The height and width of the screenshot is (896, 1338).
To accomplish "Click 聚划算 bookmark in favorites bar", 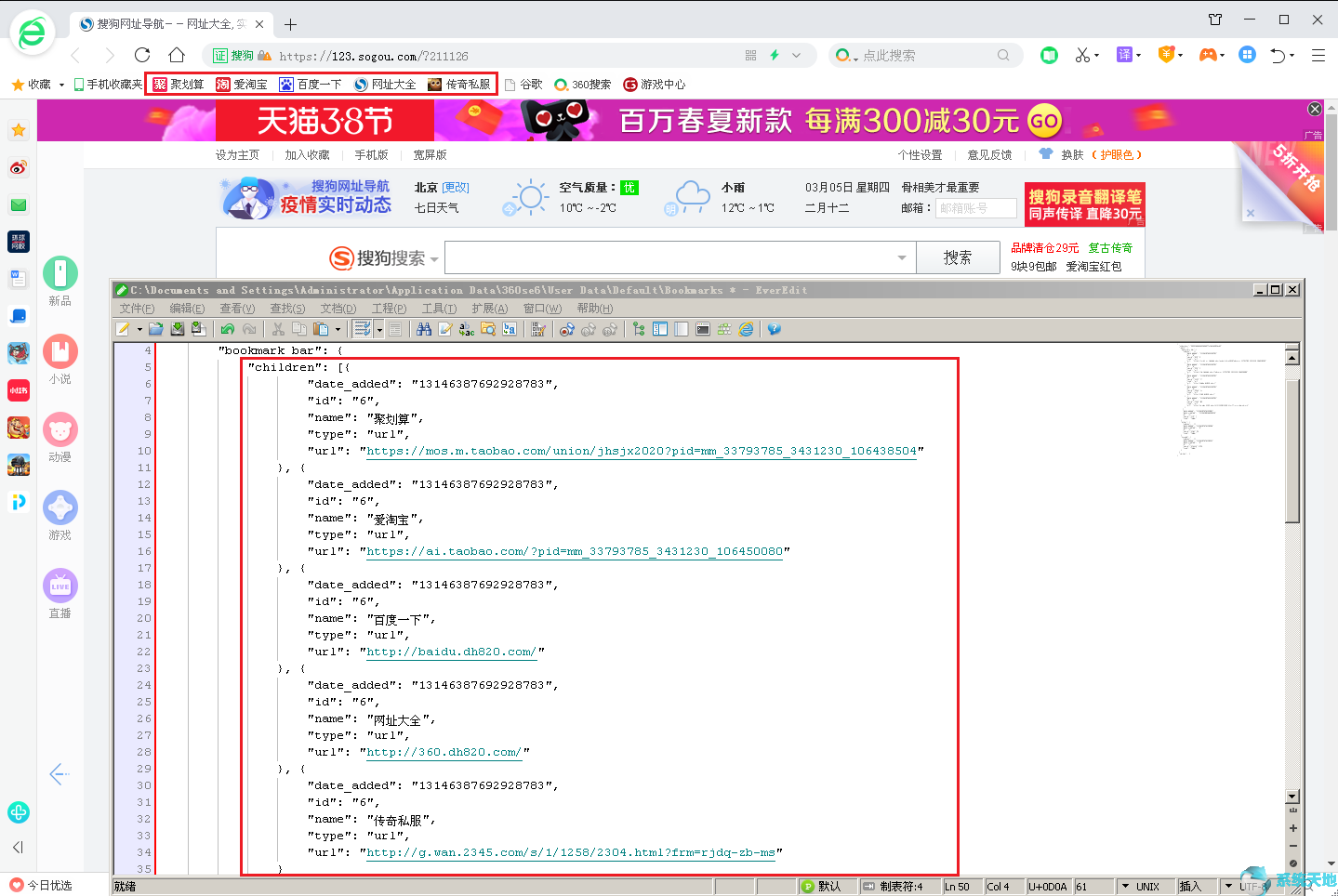I will [x=179, y=85].
